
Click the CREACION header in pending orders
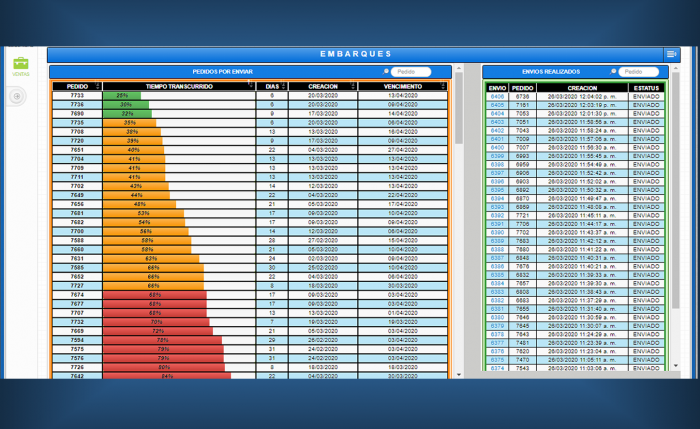(322, 87)
